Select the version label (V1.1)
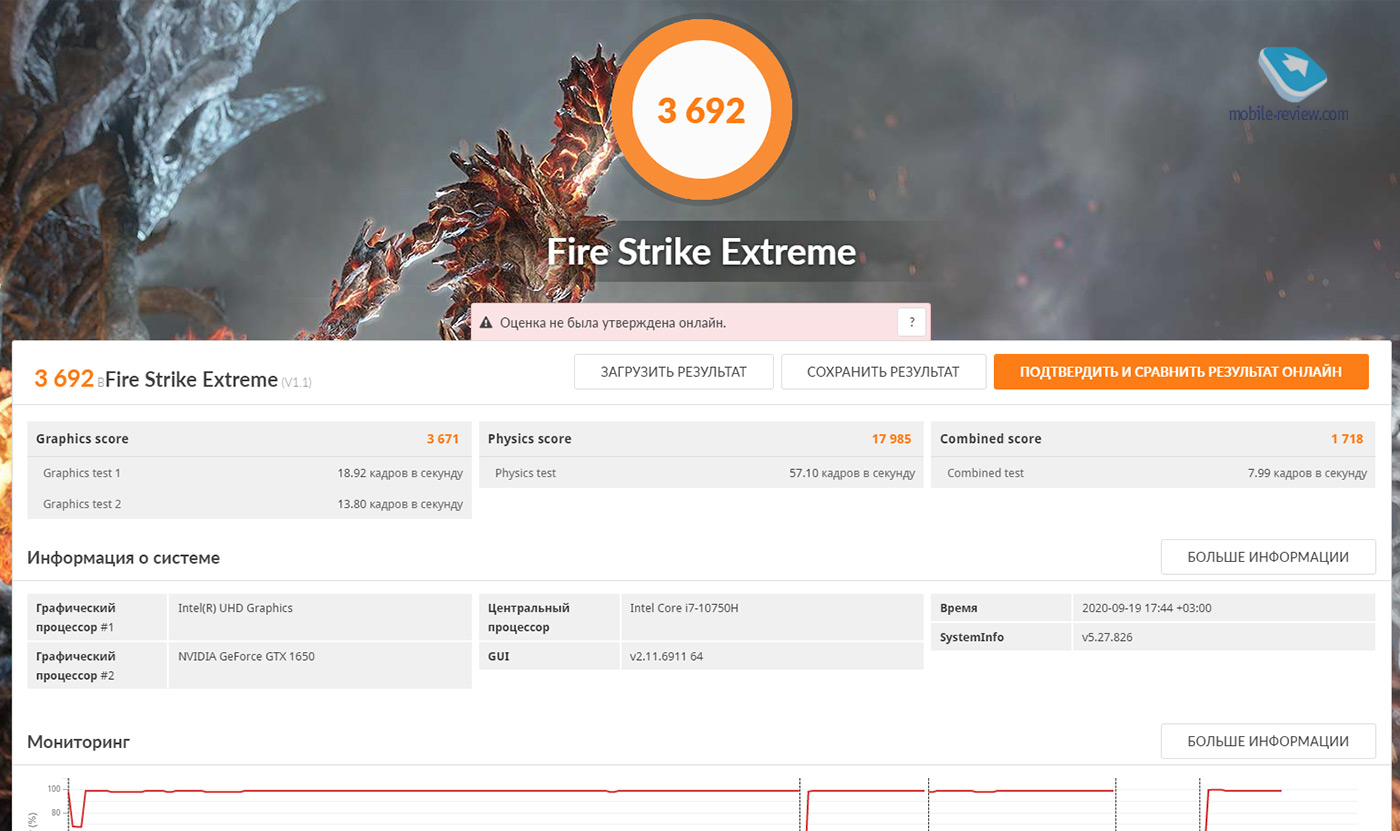Screen dimensions: 1400x831 coord(296,382)
